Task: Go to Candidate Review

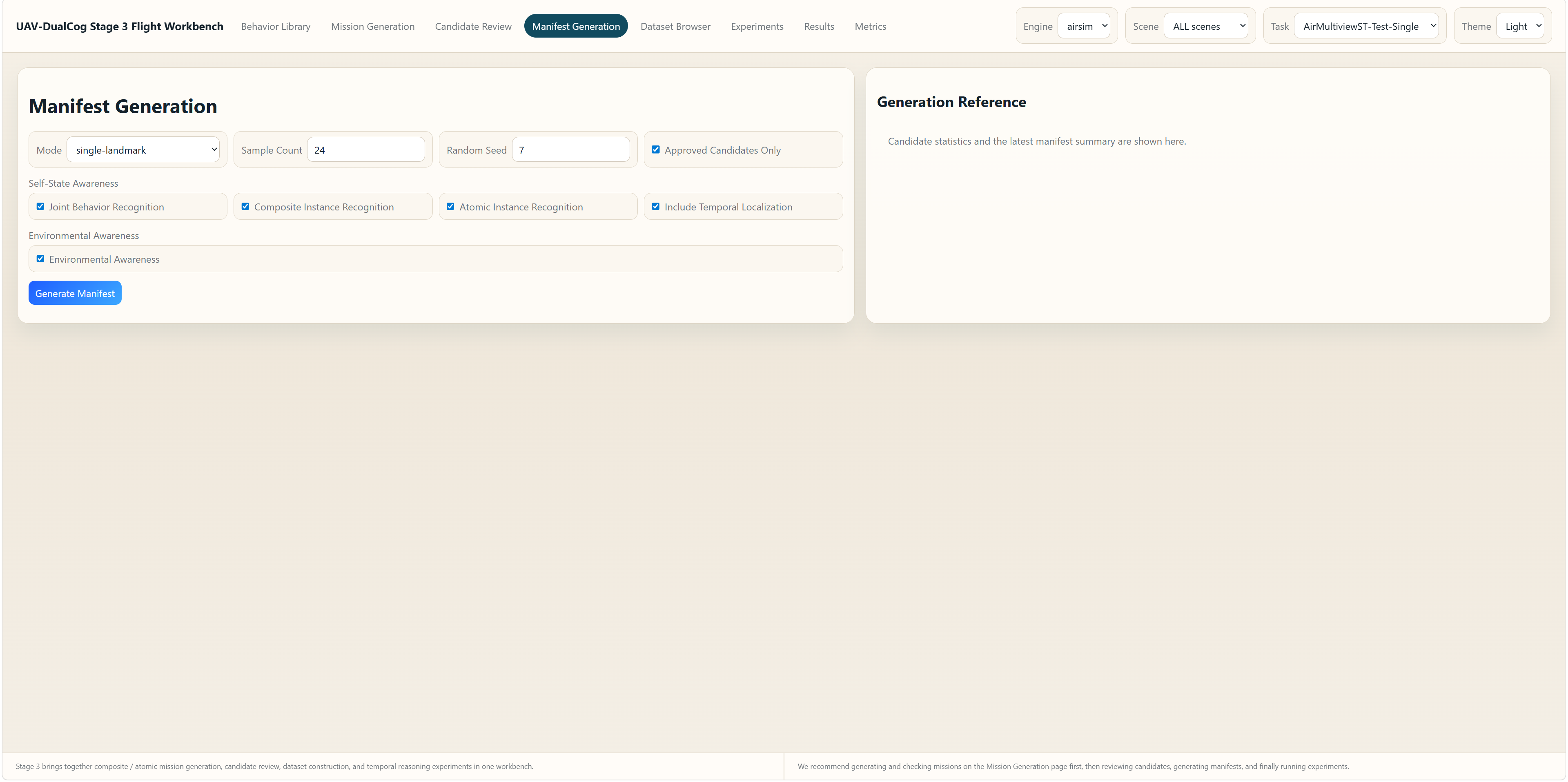Action: point(474,26)
